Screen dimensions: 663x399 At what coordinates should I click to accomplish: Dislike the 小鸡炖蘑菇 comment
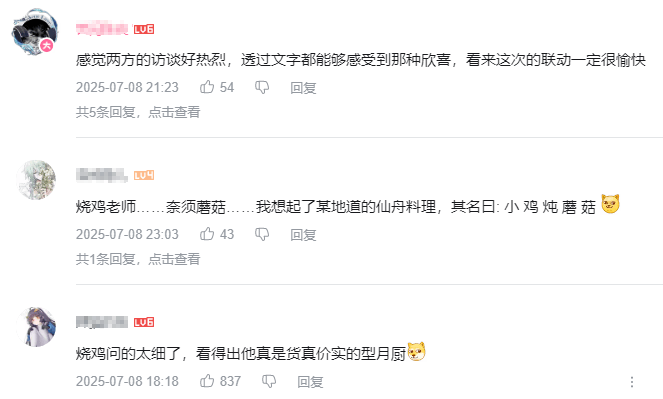point(262,234)
